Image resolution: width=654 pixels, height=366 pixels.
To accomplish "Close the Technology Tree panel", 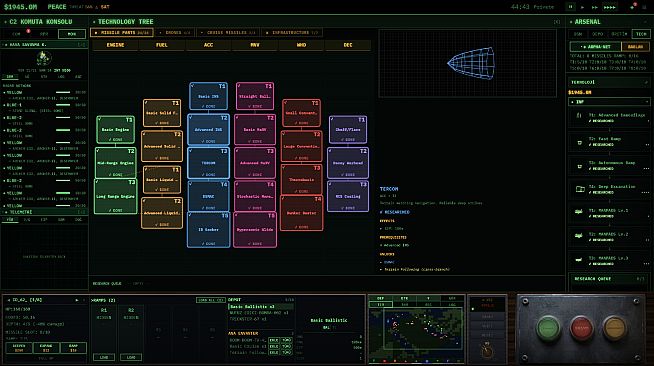I will click(x=556, y=22).
